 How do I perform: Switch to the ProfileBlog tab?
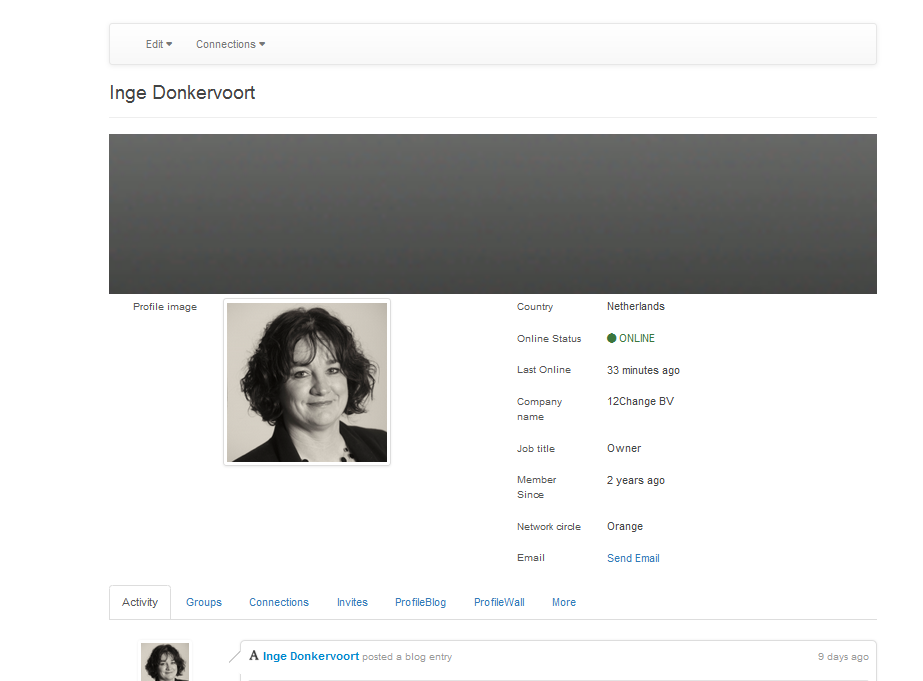[x=420, y=602]
